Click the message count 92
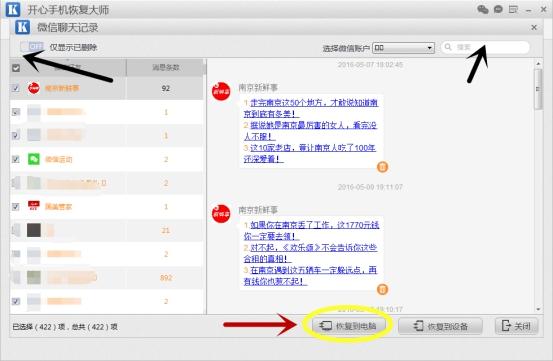 pos(166,88)
